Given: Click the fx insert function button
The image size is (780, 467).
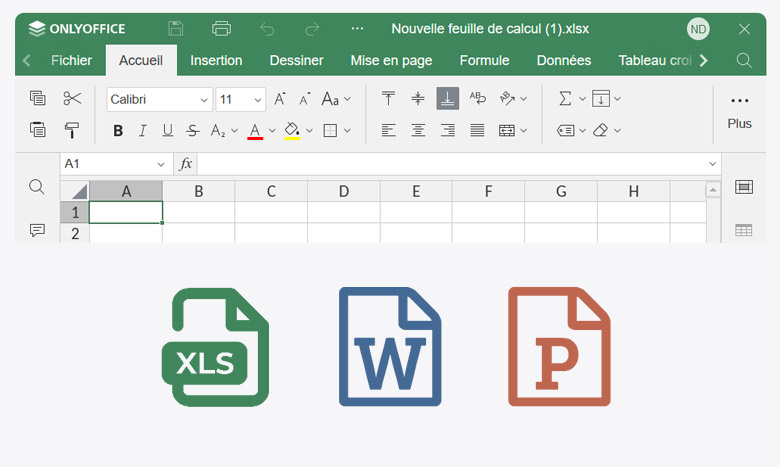Looking at the screenshot, I should point(186,164).
